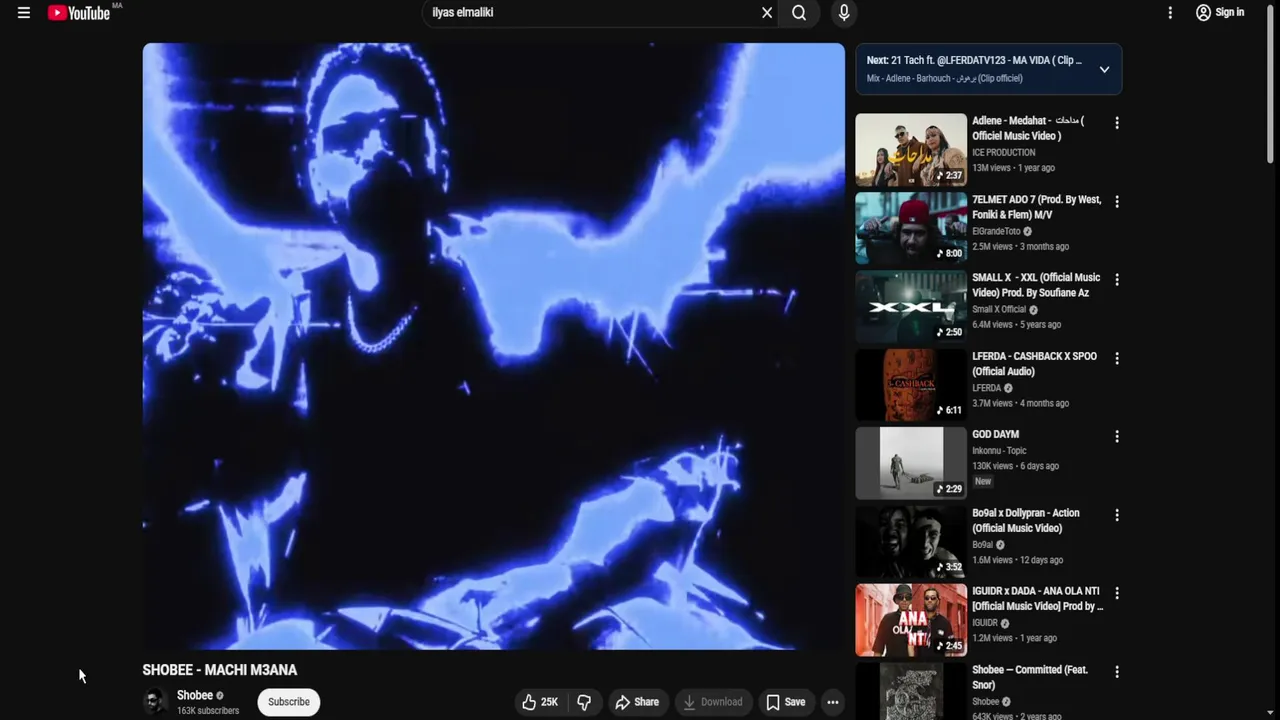Open 'IGUIDR x DADA - ANA OLA NTI' title
This screenshot has height=720, width=1280.
pyautogui.click(x=1038, y=599)
